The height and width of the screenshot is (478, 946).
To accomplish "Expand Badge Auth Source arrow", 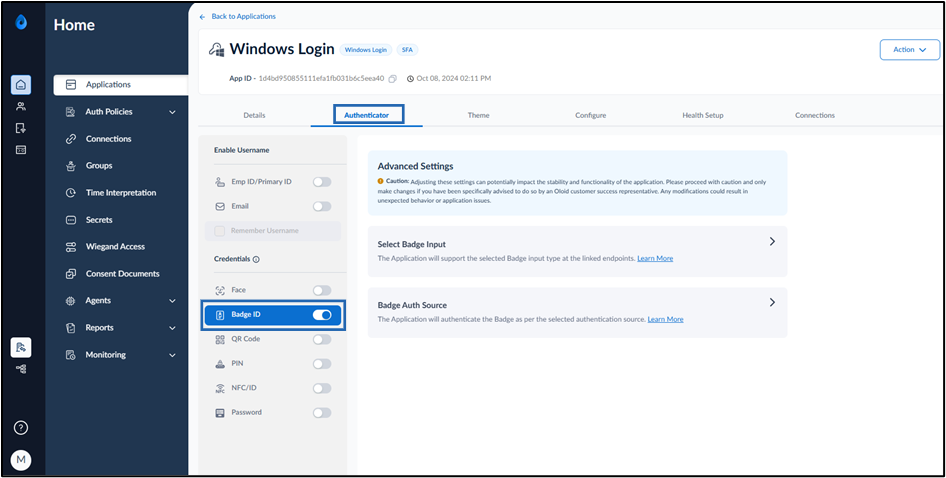I will 772,302.
